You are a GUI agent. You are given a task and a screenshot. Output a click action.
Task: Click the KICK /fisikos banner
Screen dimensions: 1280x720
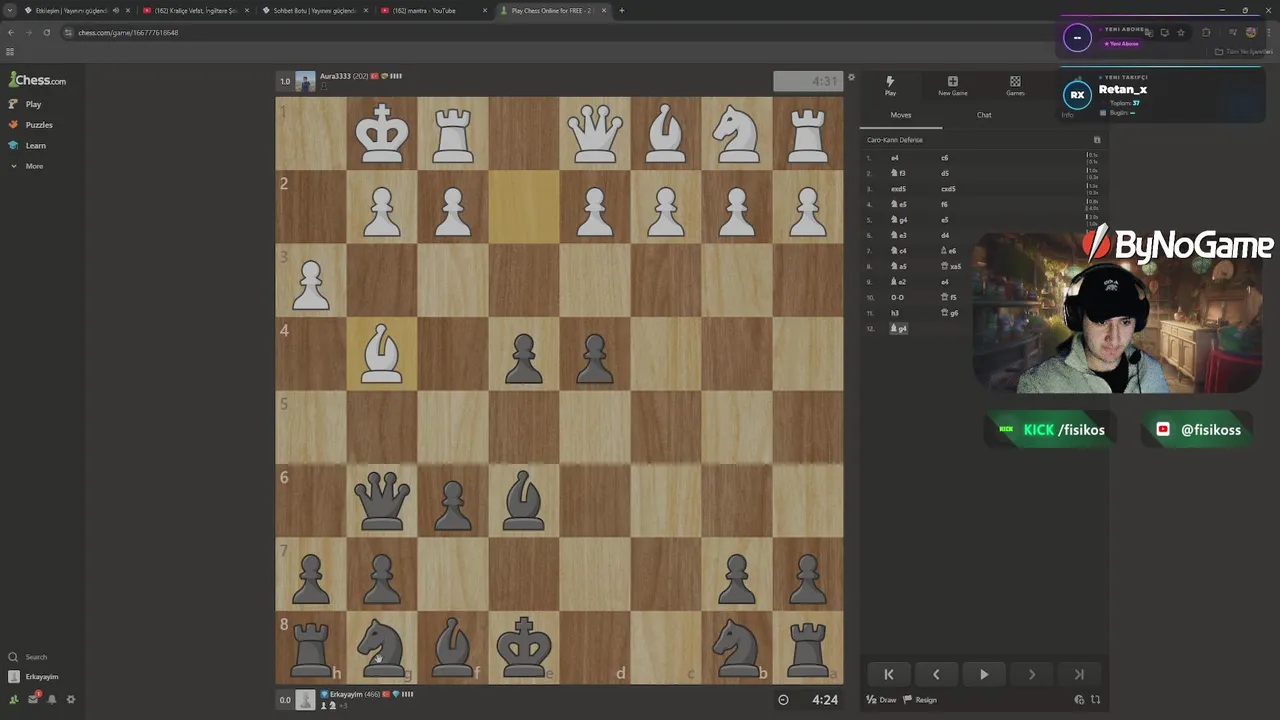1051,430
